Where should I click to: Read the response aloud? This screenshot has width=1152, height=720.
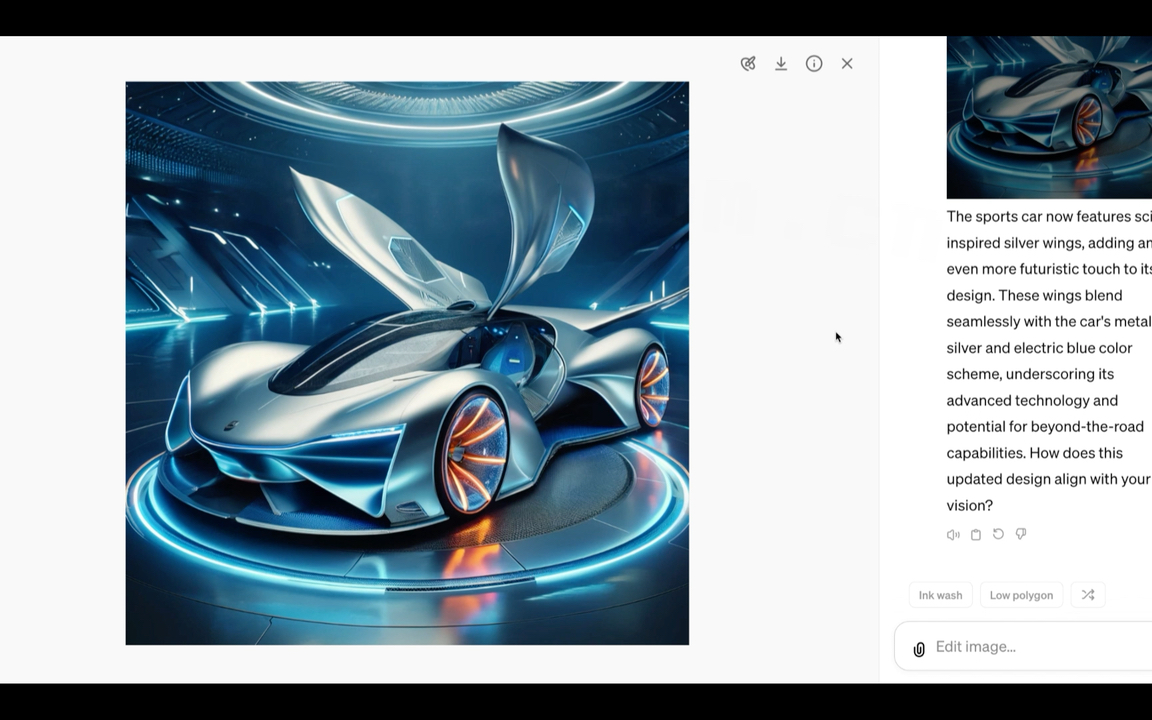click(x=953, y=534)
